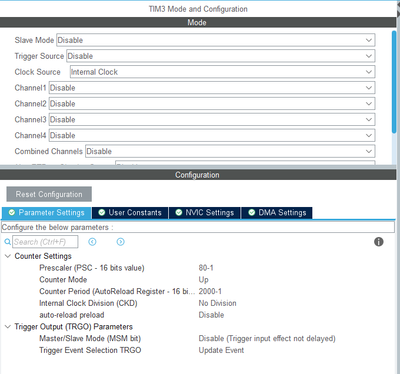Click the auto-reload preload label
Viewport: 400px width, 374px height.
point(72,315)
